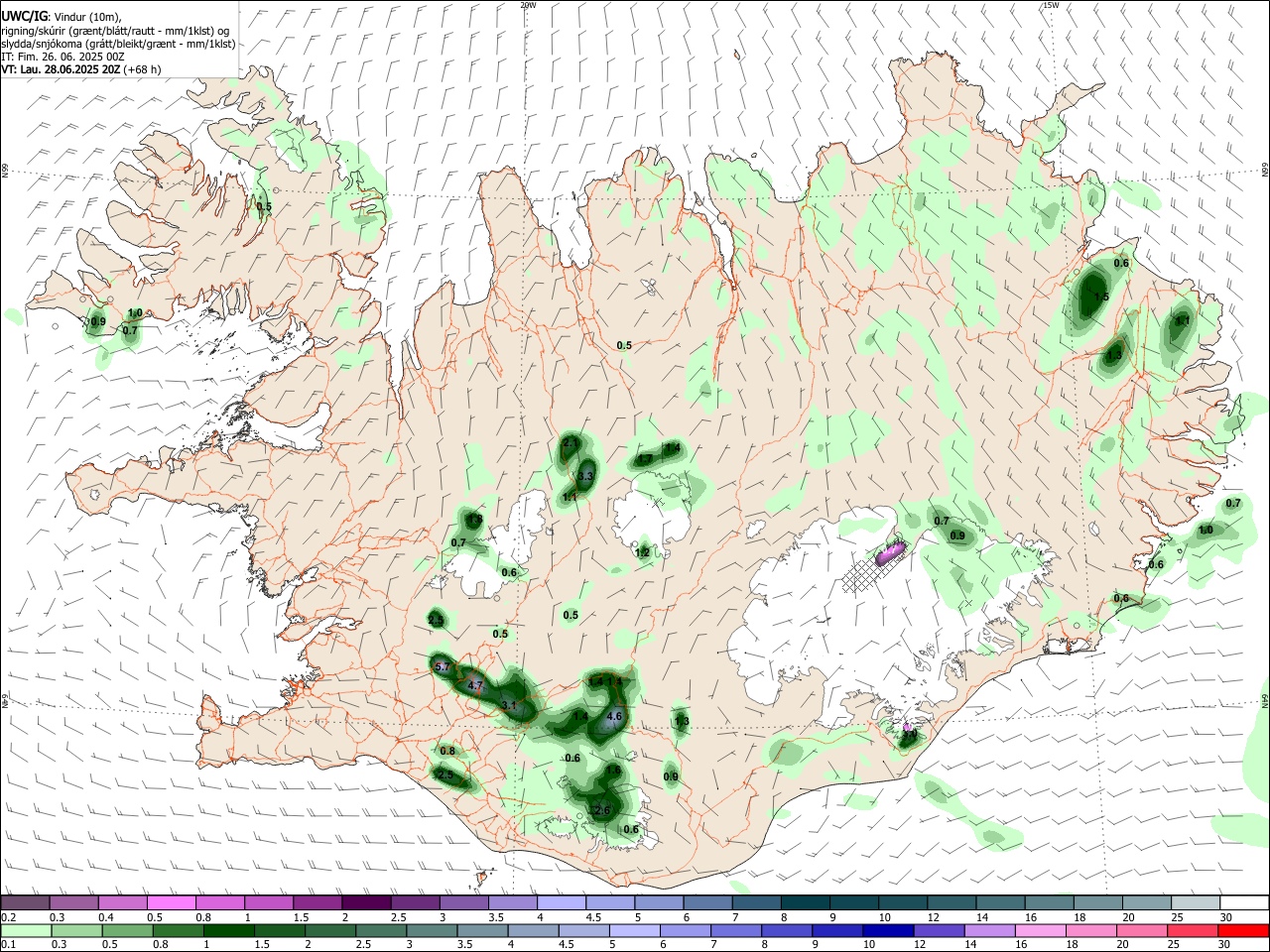Select the 'IT: Fim. 26. 06. 2025 00Z' line
Screen dimensions: 1270x952
coord(63,57)
